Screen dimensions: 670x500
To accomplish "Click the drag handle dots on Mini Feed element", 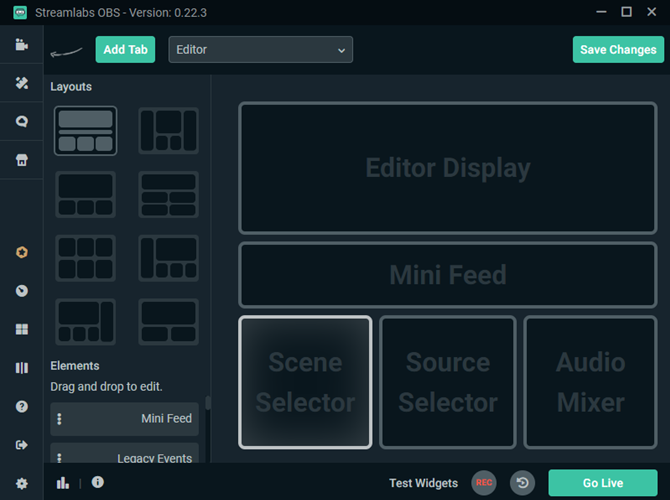I will pos(59,419).
